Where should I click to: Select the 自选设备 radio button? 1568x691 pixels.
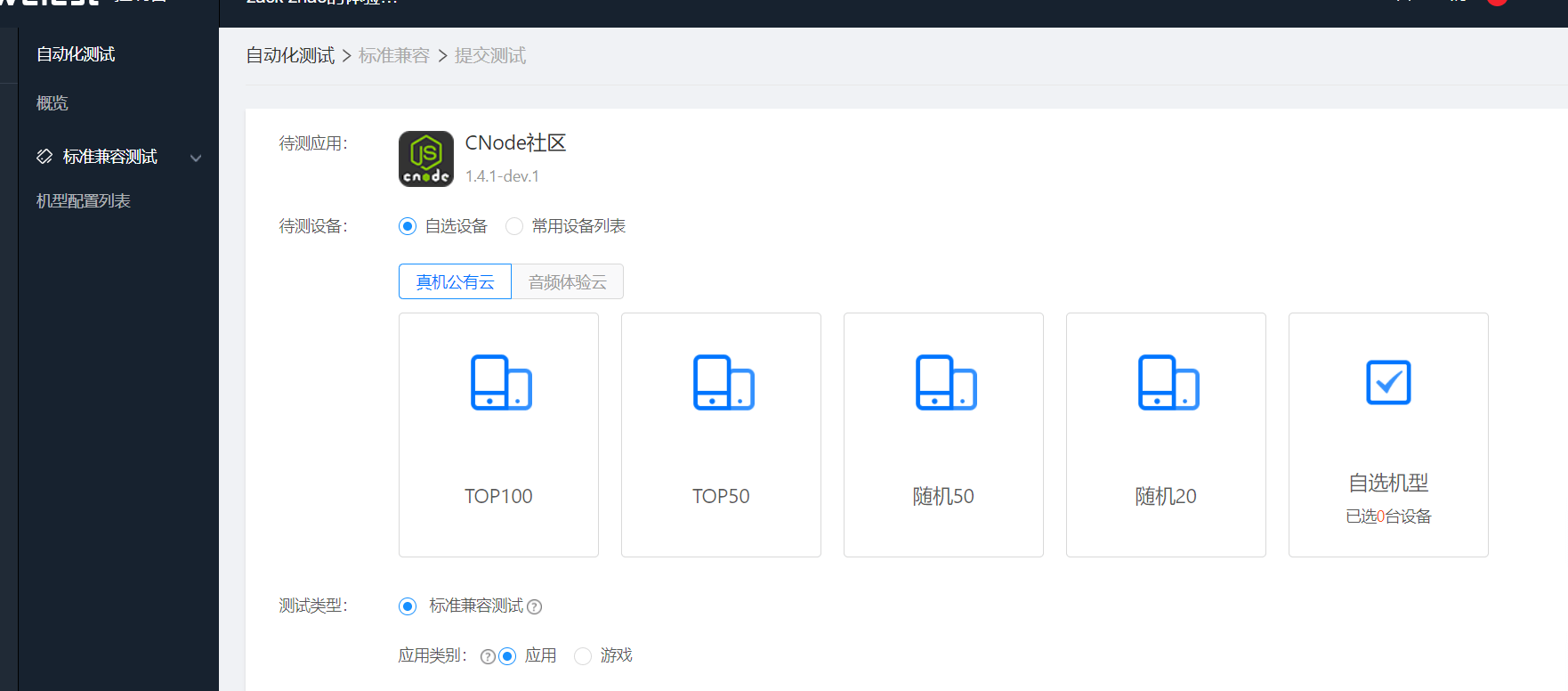408,226
